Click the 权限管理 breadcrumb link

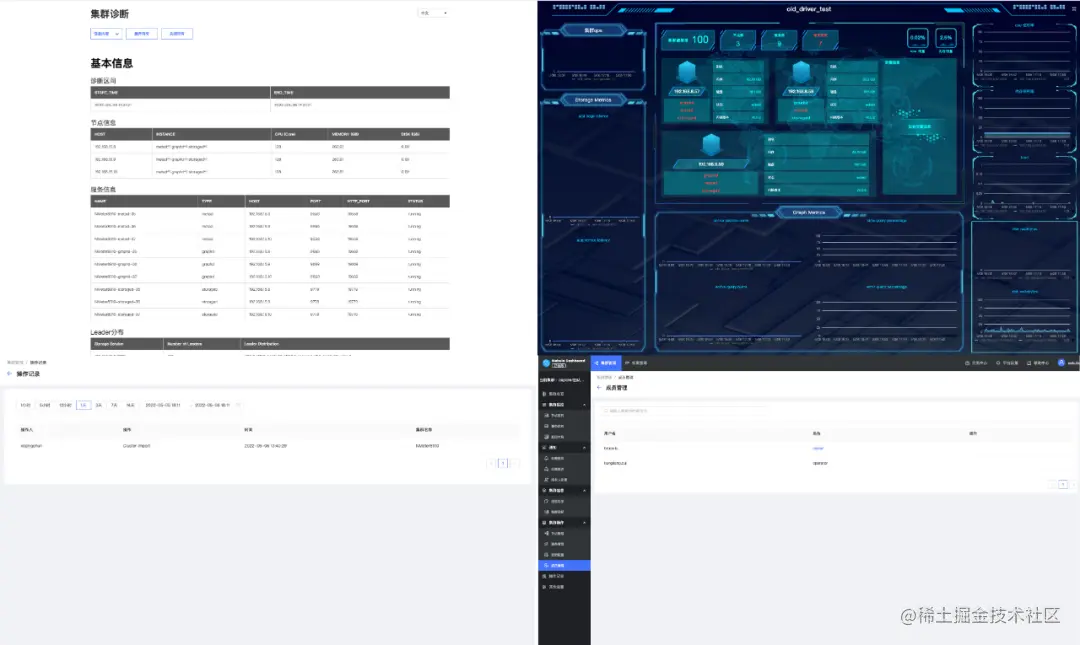pos(605,377)
